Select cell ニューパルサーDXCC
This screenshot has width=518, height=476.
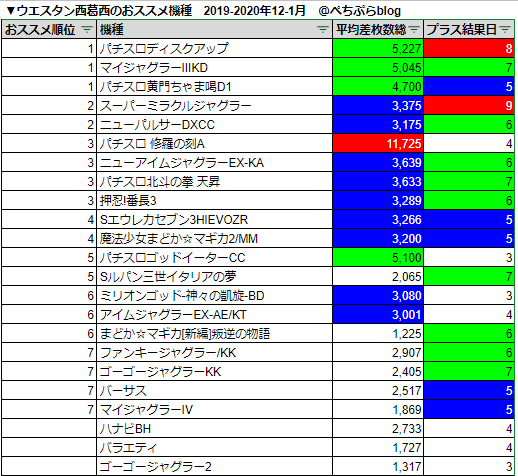tap(214, 124)
